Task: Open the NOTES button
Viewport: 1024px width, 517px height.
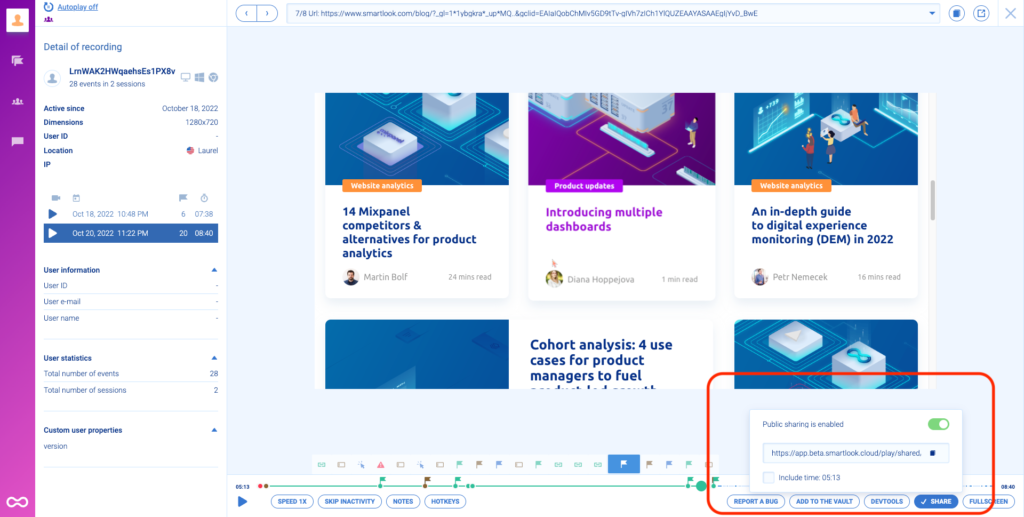Action: tap(404, 501)
